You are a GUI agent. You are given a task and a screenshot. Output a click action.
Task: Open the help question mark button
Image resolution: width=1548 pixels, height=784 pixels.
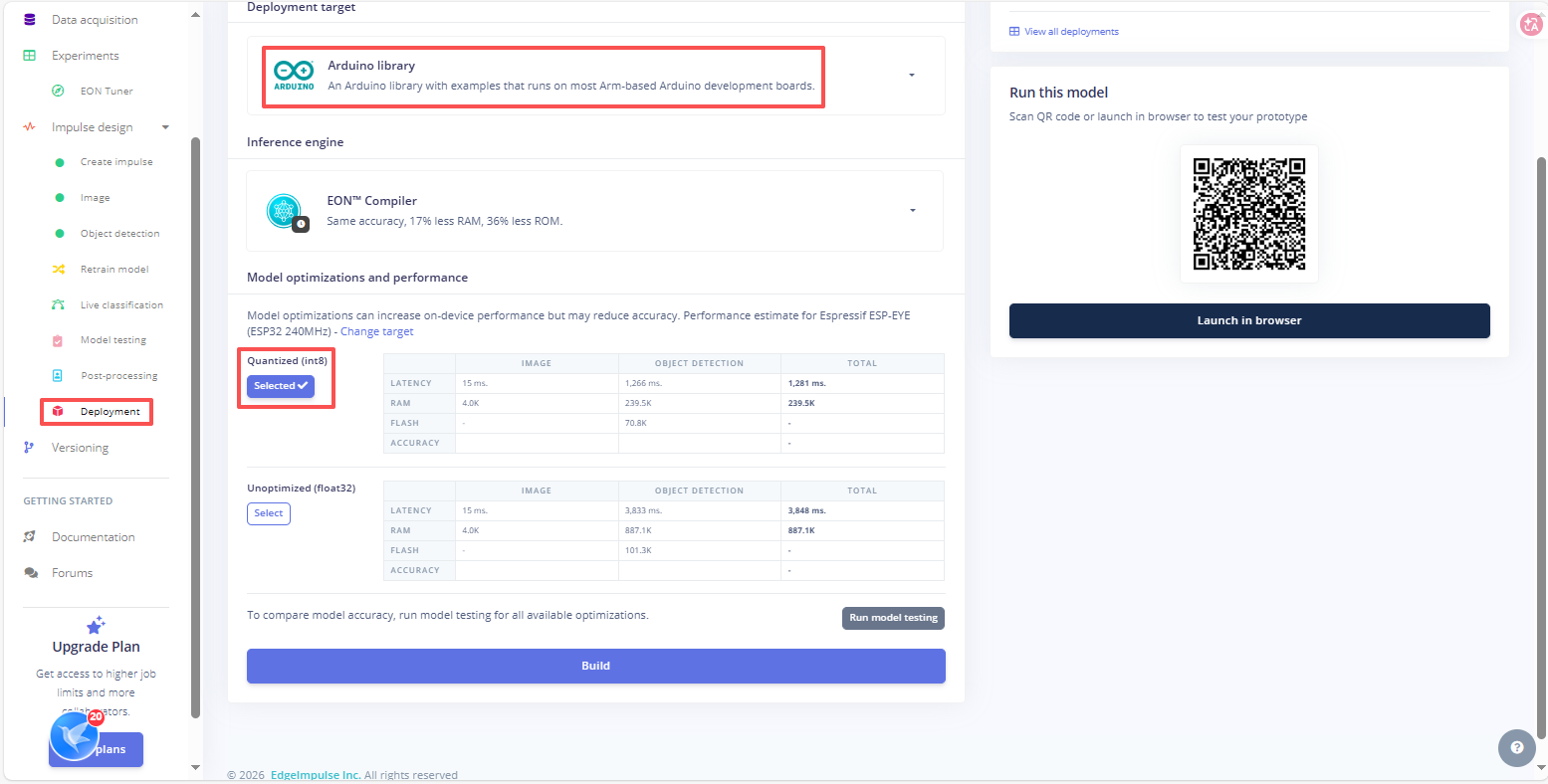[x=1516, y=748]
